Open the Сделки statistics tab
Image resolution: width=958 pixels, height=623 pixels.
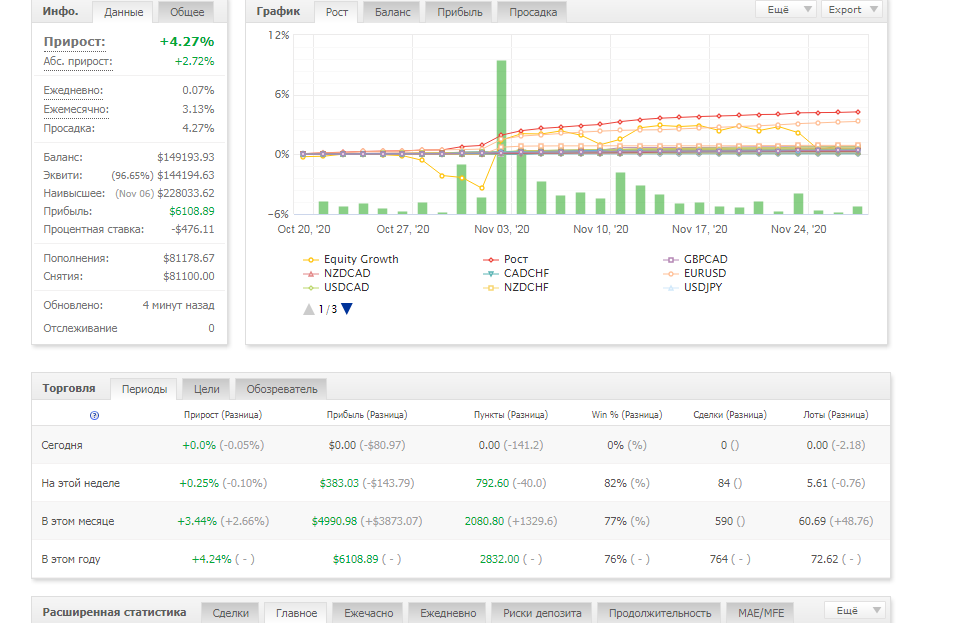pos(230,613)
